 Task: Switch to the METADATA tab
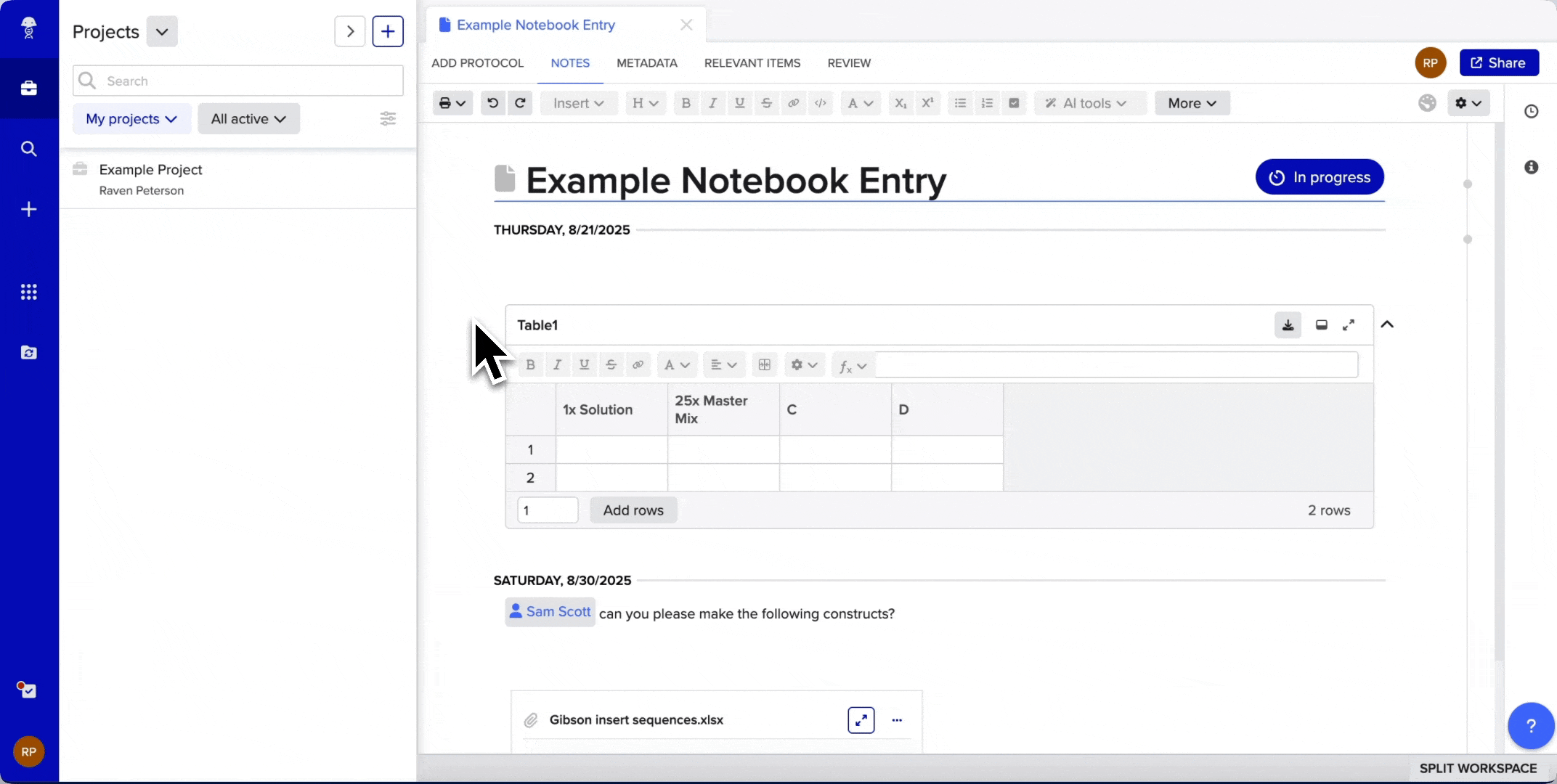[x=646, y=63]
